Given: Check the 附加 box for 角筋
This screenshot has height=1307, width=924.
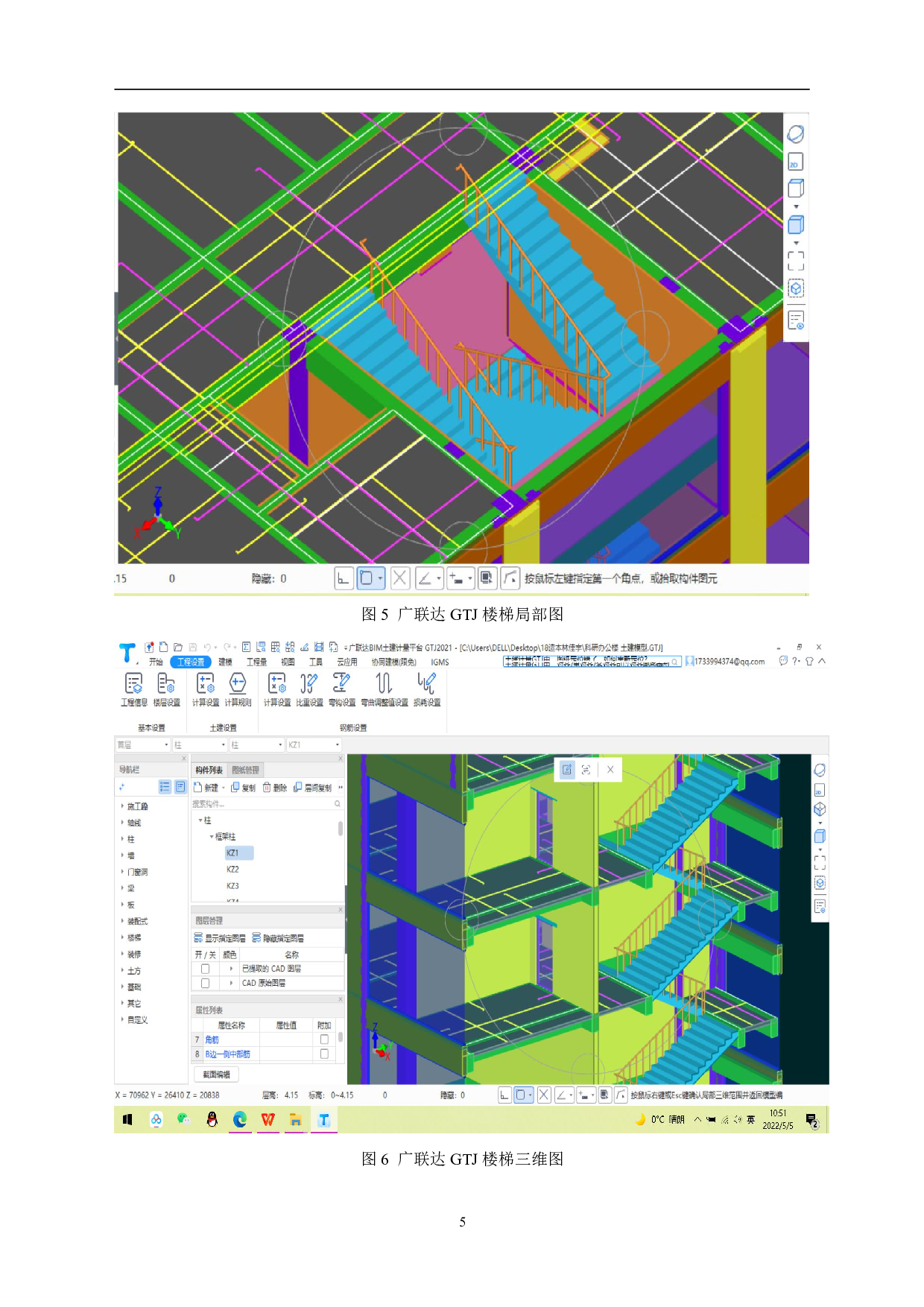Looking at the screenshot, I should coord(324,1039).
